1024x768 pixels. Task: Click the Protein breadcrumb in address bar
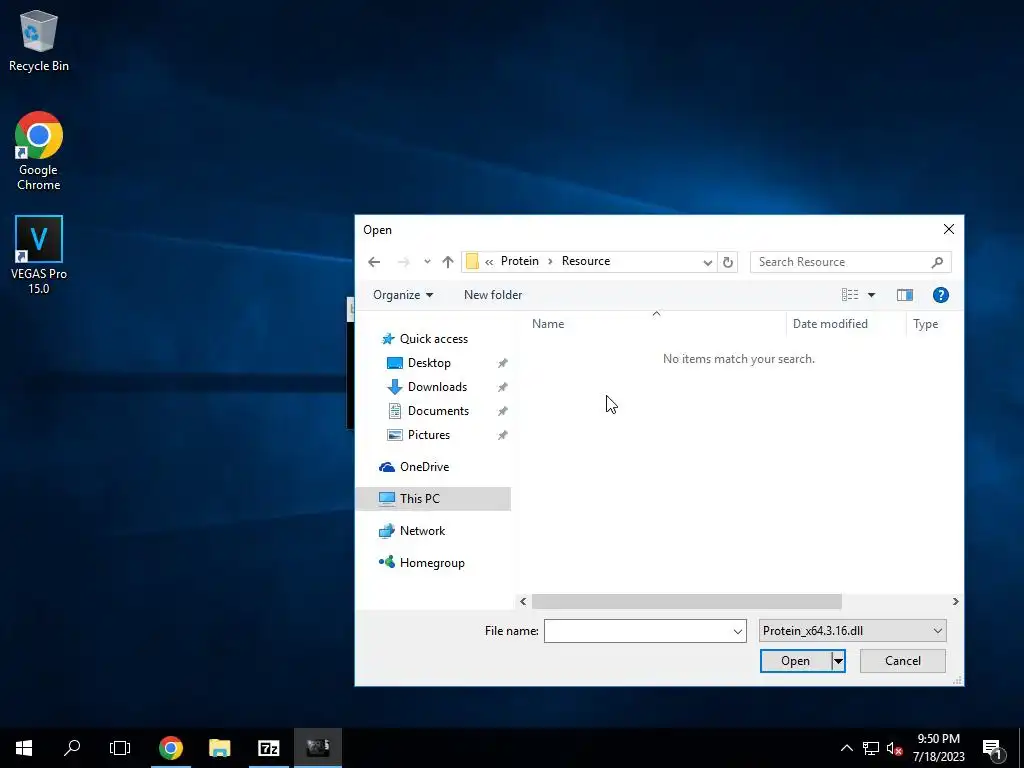click(520, 261)
